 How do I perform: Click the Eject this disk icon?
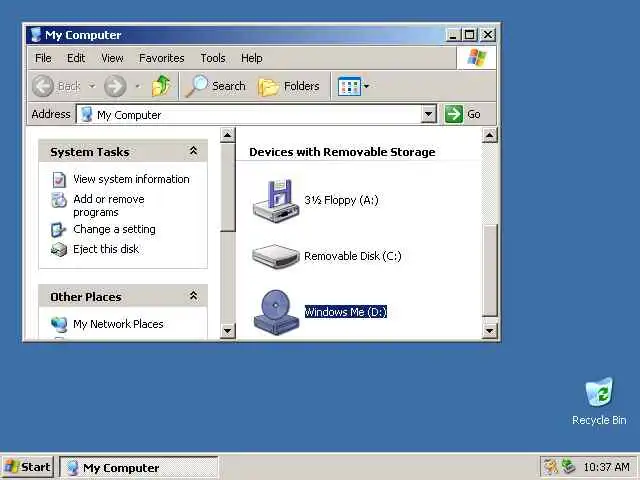[x=59, y=249]
